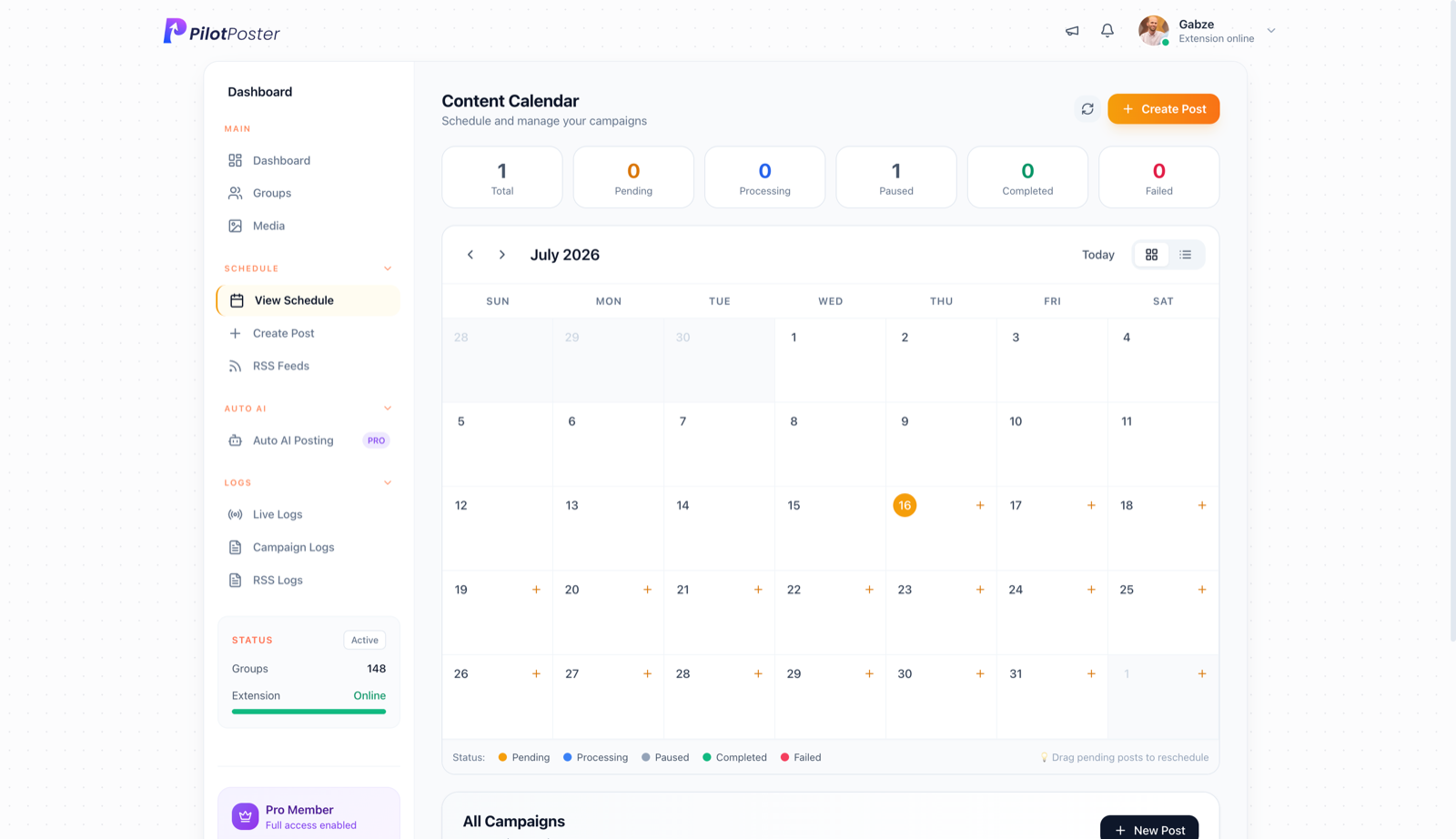Filter by Paused stat card
The height and width of the screenshot is (839, 1456).
(896, 177)
